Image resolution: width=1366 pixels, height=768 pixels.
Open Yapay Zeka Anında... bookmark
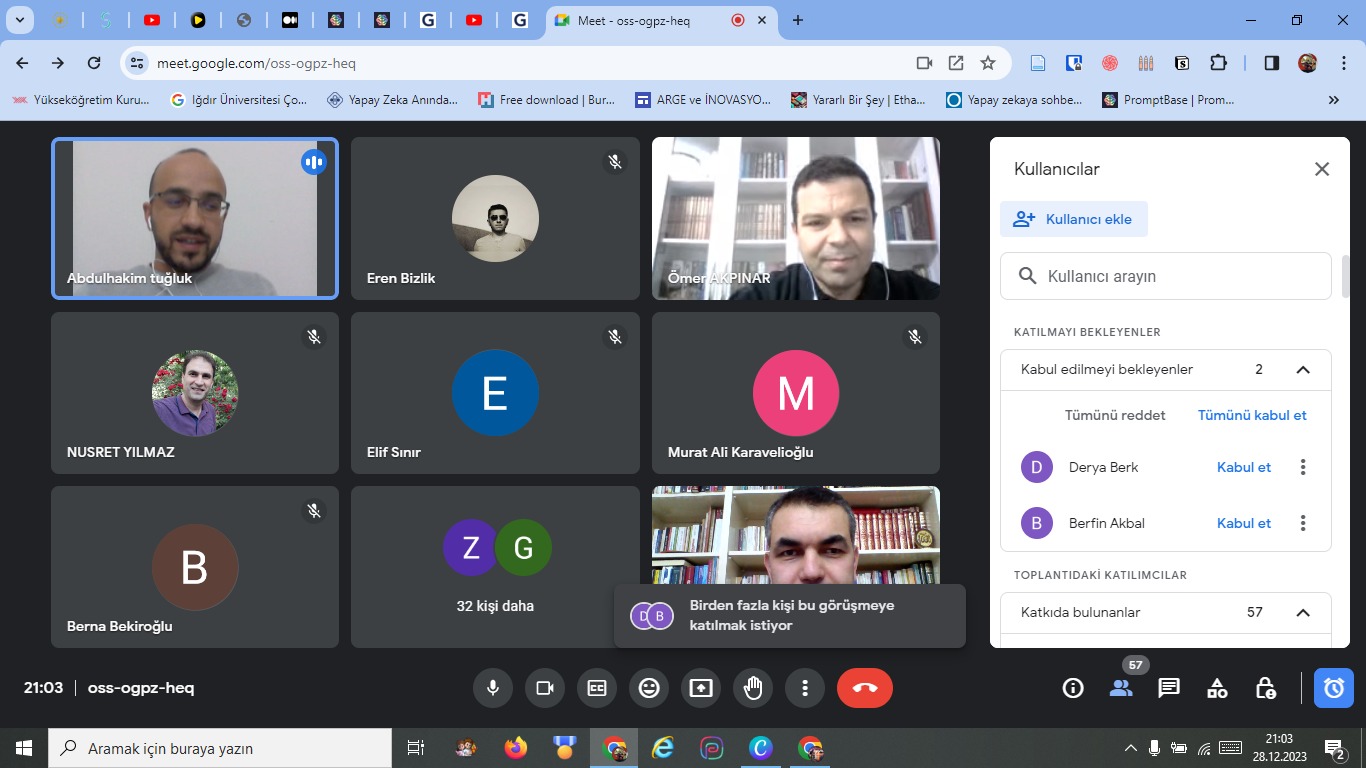click(392, 100)
